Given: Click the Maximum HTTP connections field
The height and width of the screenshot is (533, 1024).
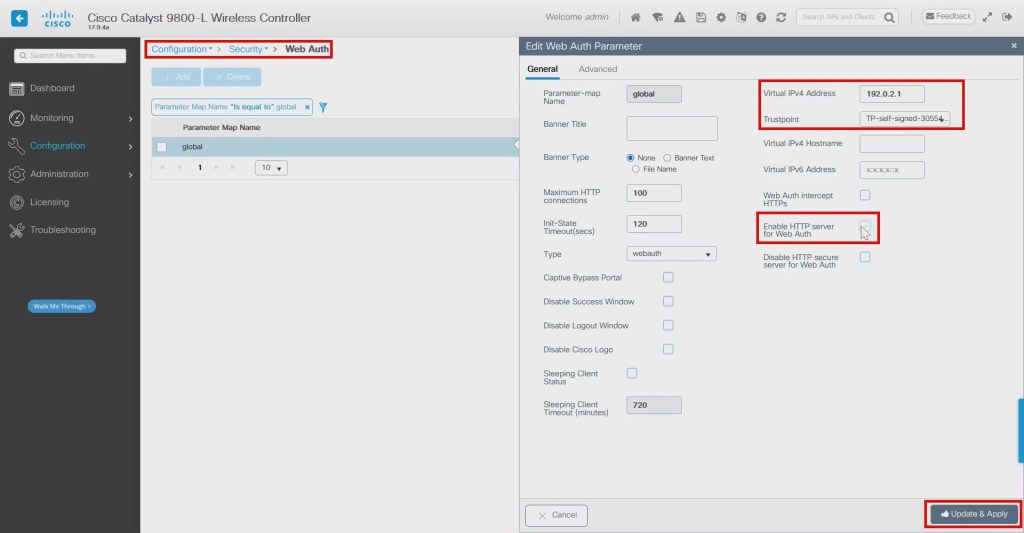Looking at the screenshot, I should coord(654,193).
